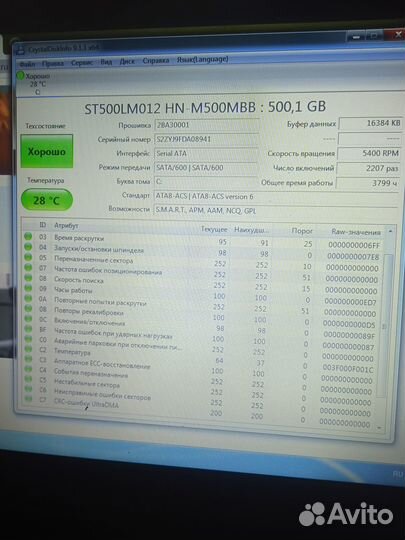Click status dot for 0C Включения/отключения

tap(28, 318)
